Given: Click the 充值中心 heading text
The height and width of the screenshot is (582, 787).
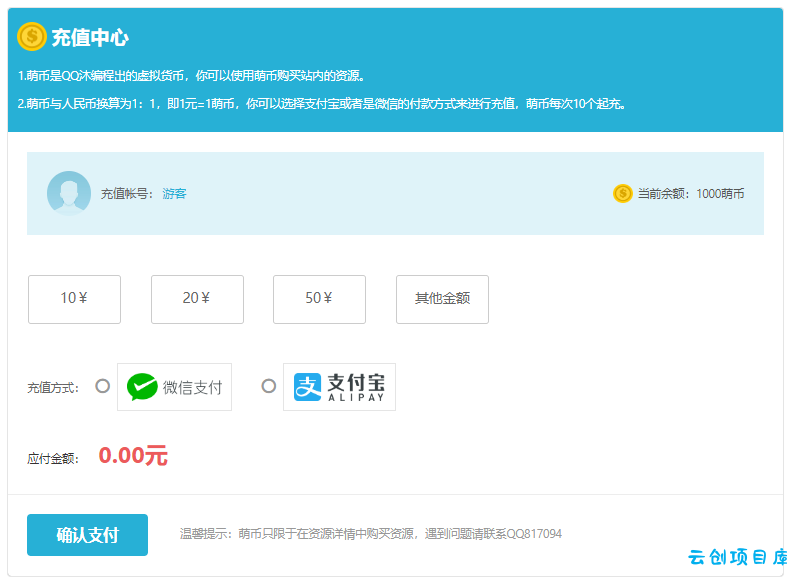Looking at the screenshot, I should (90, 38).
